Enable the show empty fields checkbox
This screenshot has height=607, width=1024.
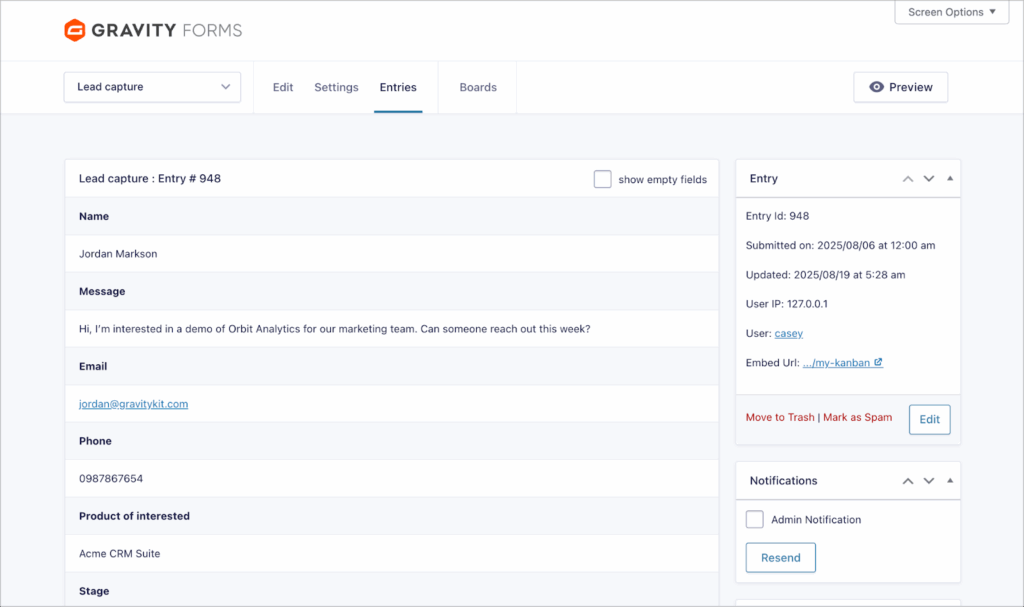coord(602,179)
